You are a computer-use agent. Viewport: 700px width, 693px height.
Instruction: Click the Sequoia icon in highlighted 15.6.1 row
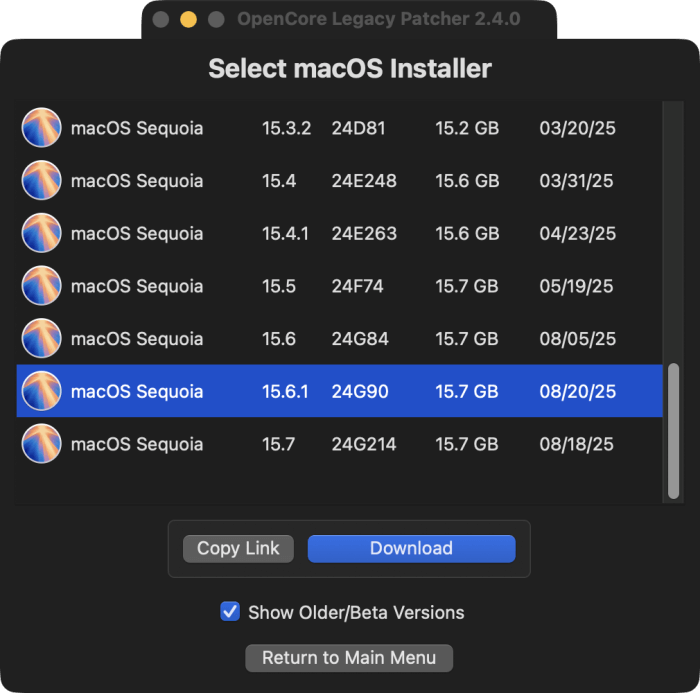[x=42, y=391]
